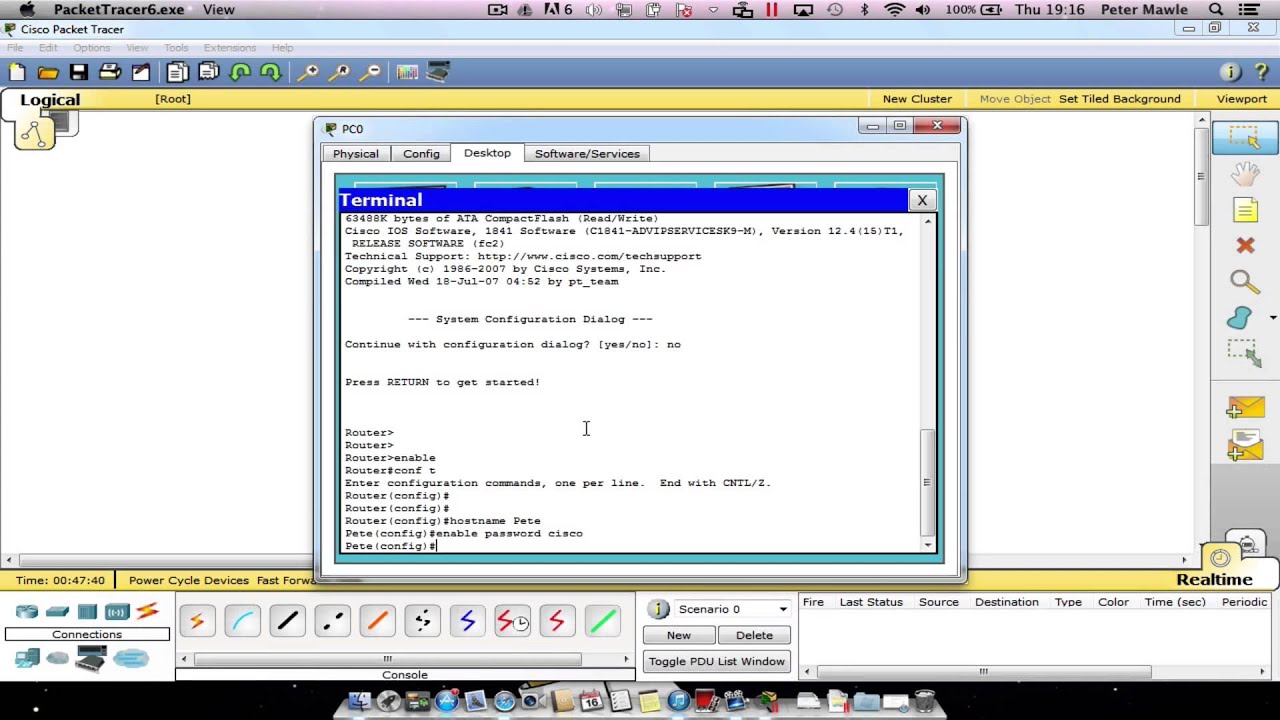Open Wi-Fi status in the macOS menu bar
The image size is (1280, 720).
(x=895, y=10)
